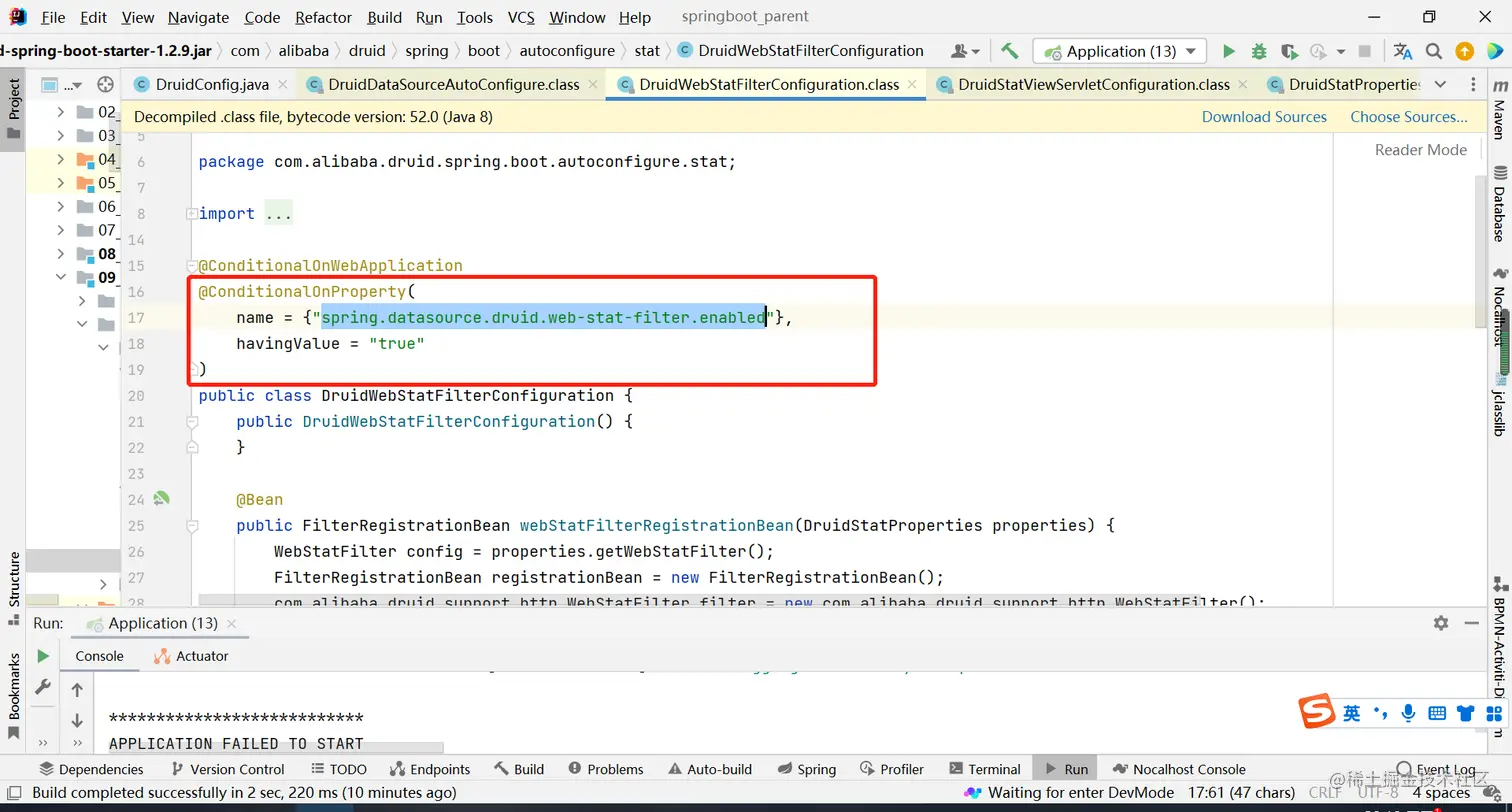Run with Coverage using the shield icon

[1289, 51]
